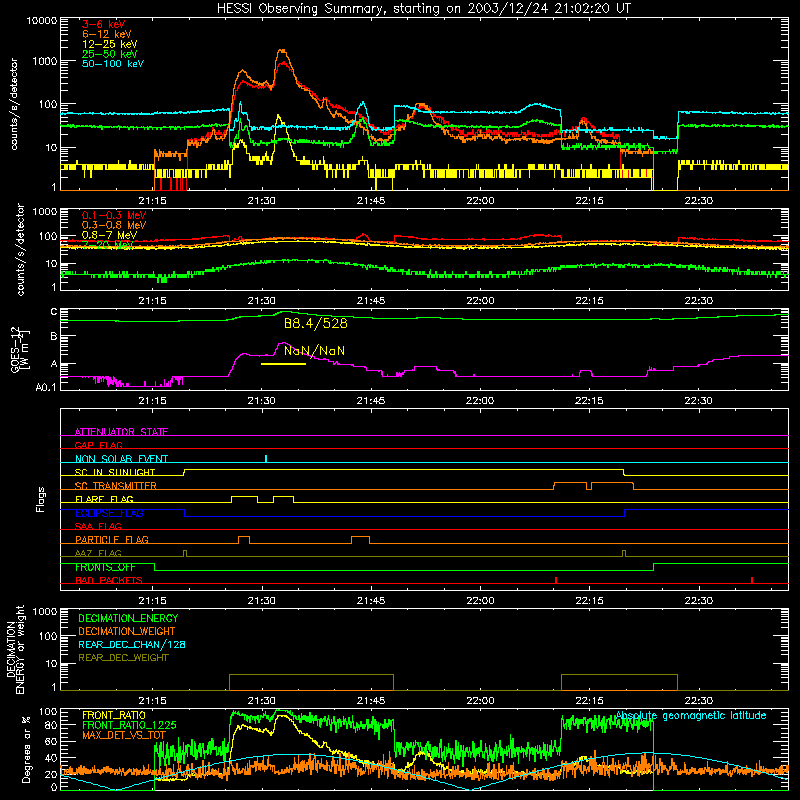This screenshot has height=800, width=800.
Task: Select the 25-50 keV legend label
Action: [x=109, y=54]
